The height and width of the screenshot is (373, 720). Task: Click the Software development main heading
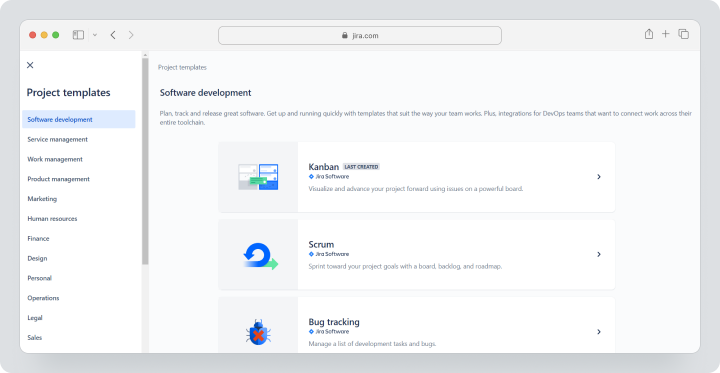coord(205,93)
